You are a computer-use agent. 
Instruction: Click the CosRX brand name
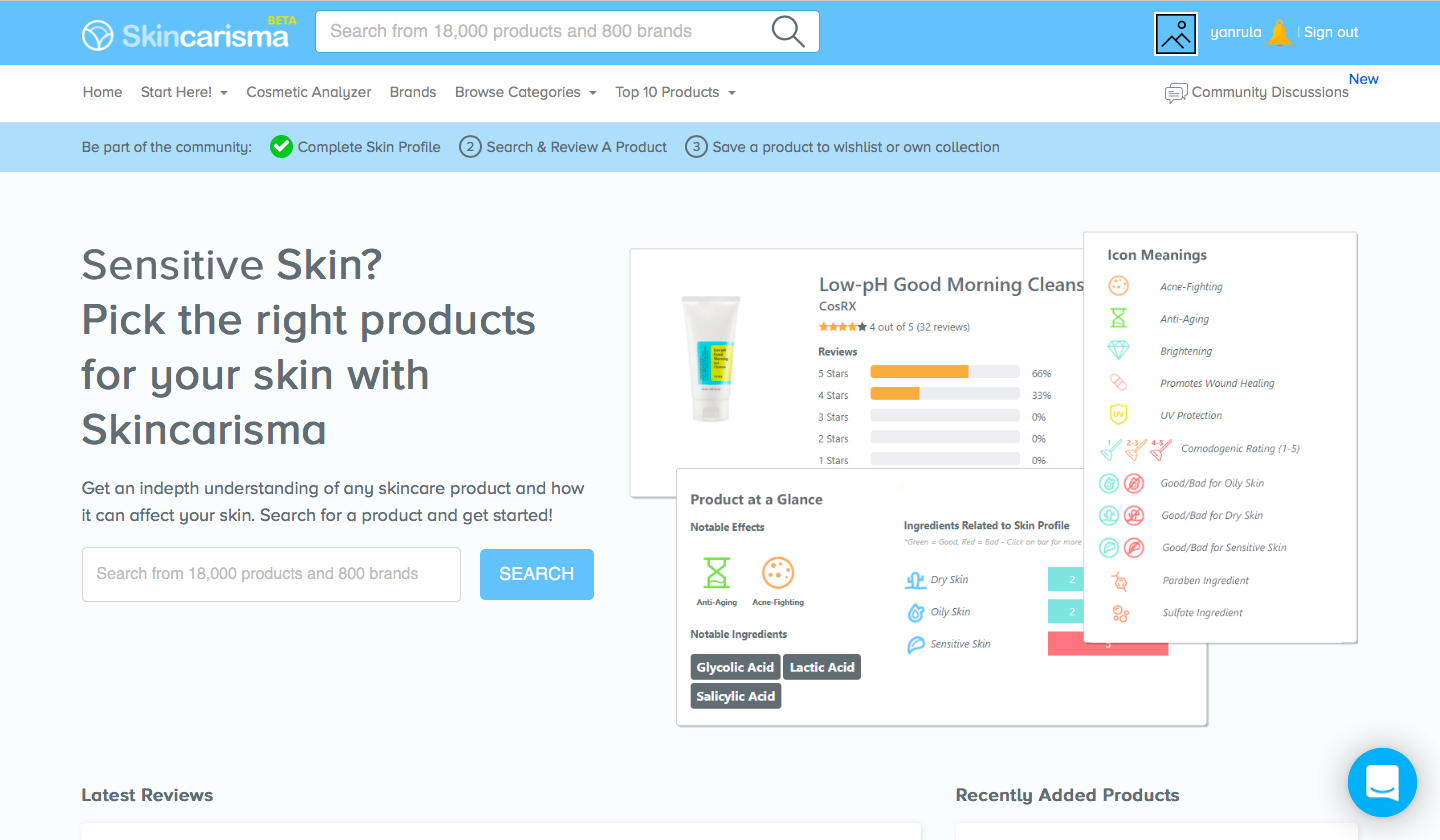click(x=838, y=306)
